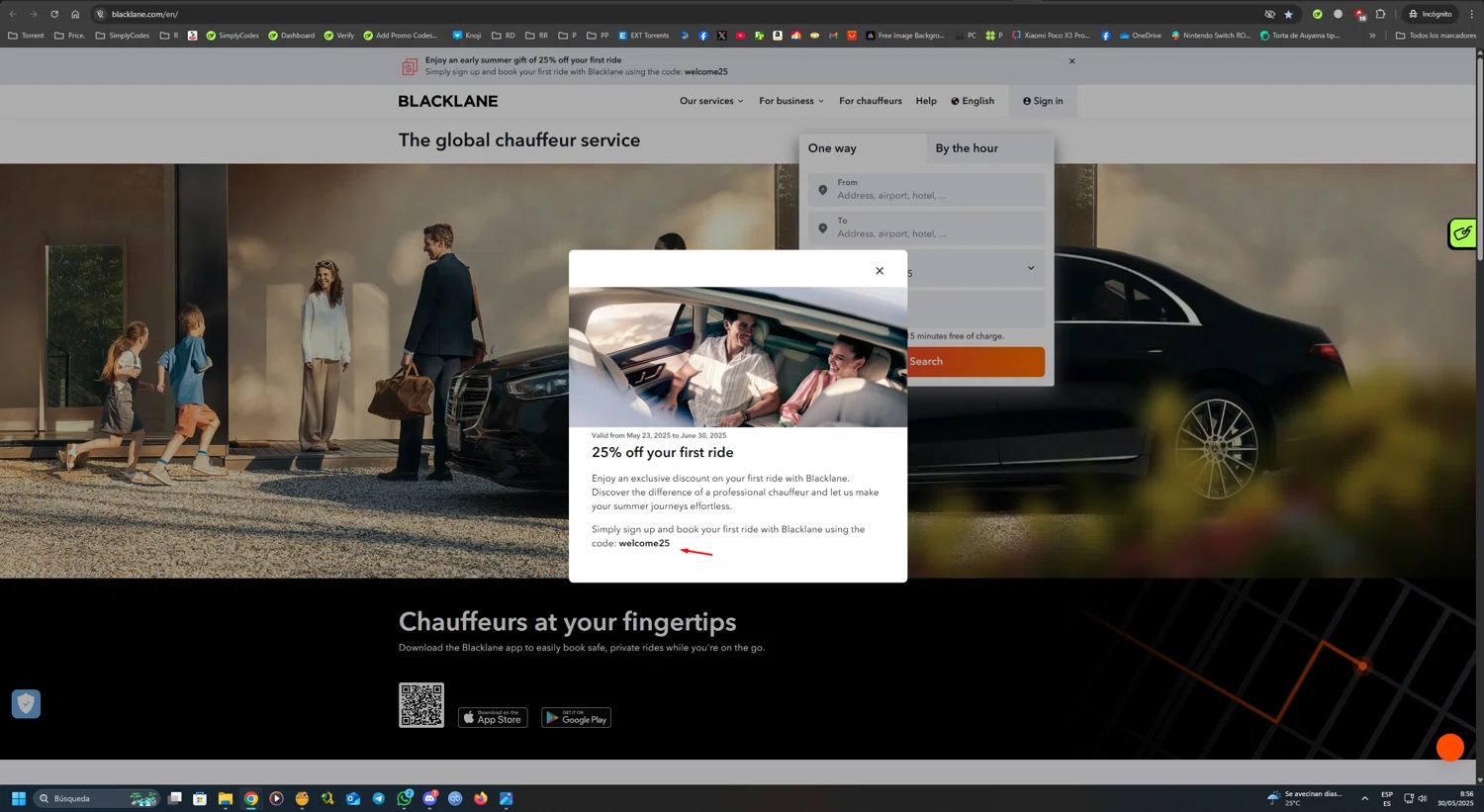Click the green coupon extension side tab
Screen dimensions: 1484x812
point(1462,233)
